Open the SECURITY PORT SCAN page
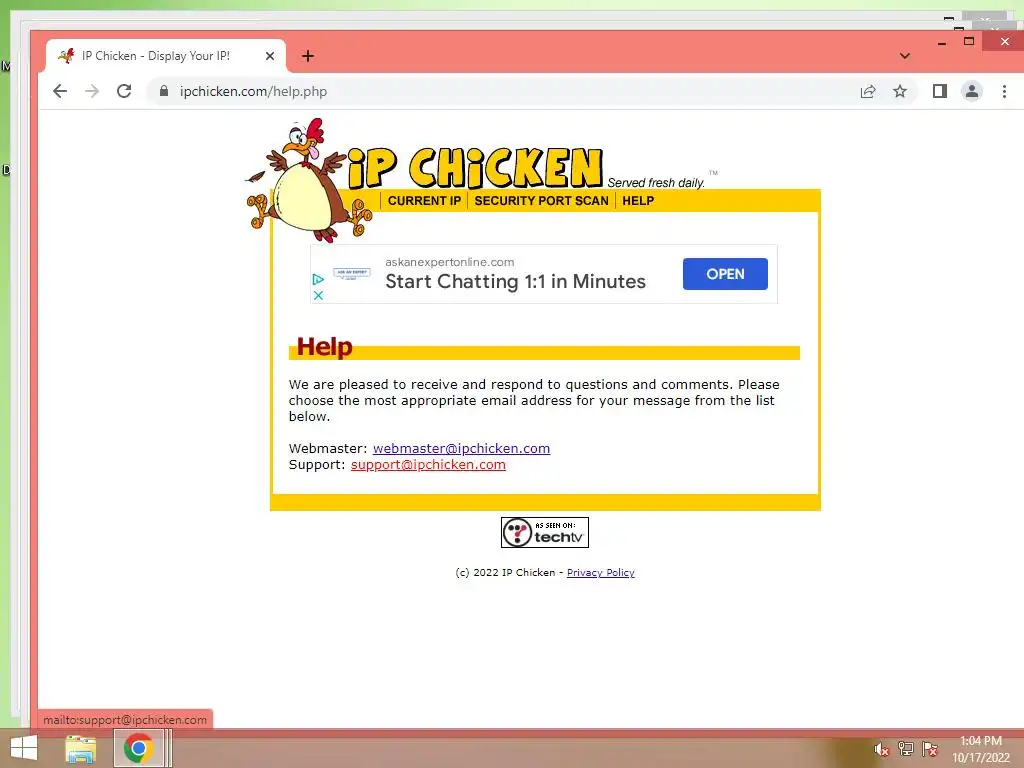This screenshot has height=768, width=1024. (x=541, y=201)
